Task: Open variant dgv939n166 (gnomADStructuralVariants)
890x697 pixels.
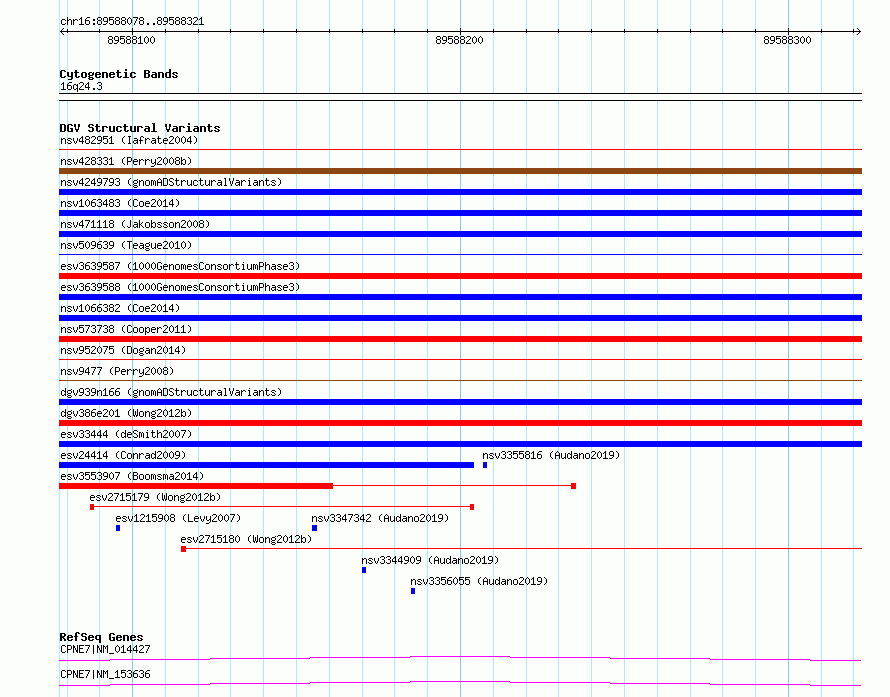Action: [x=171, y=392]
